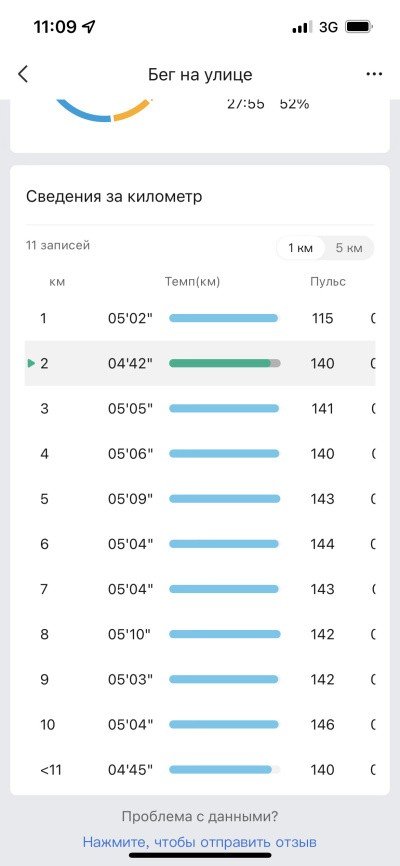Screen dimensions: 400x866
Task: Open the three-dots more options menu
Action: [x=374, y=75]
